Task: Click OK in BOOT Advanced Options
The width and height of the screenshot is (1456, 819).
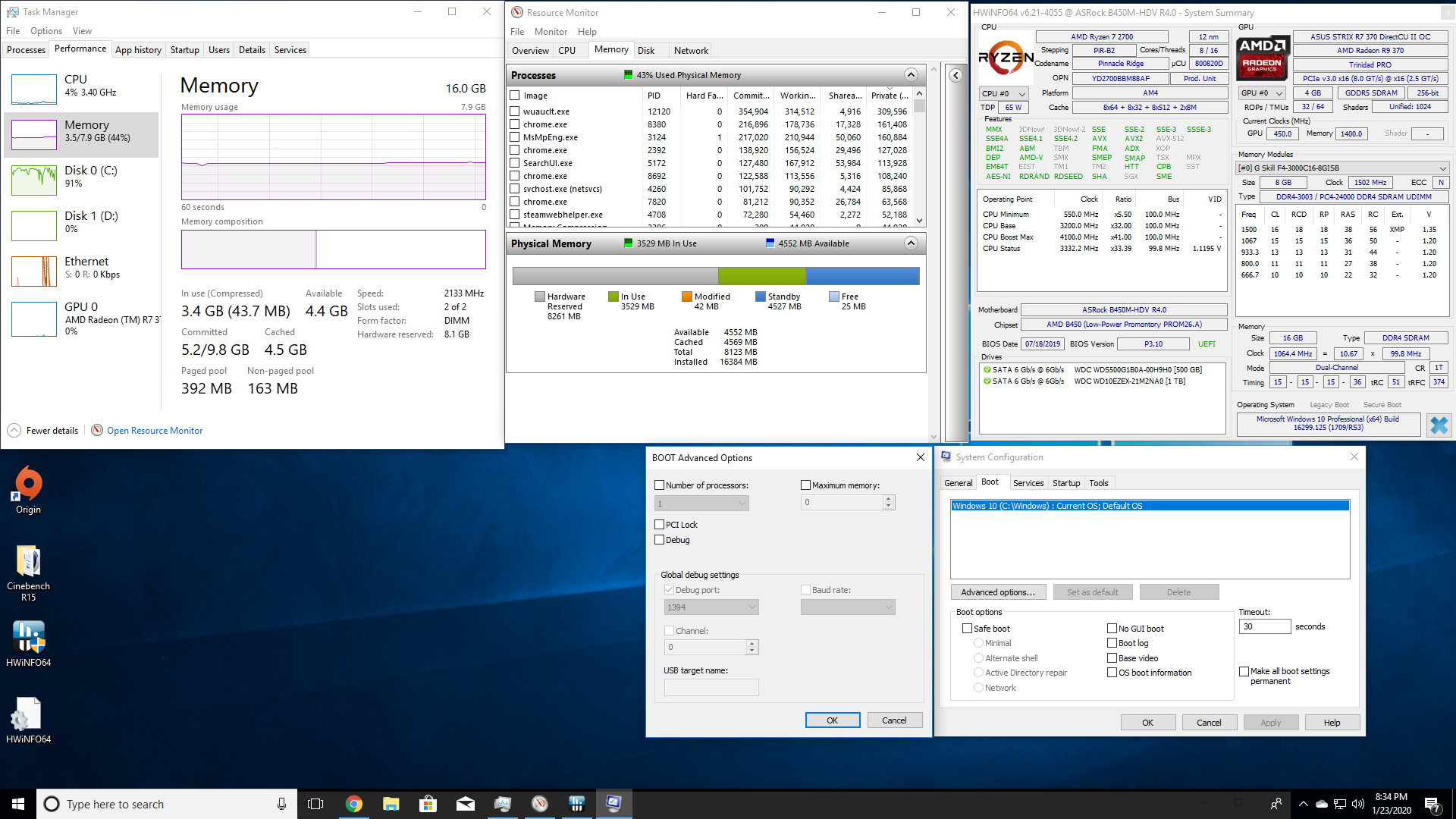Action: point(832,720)
